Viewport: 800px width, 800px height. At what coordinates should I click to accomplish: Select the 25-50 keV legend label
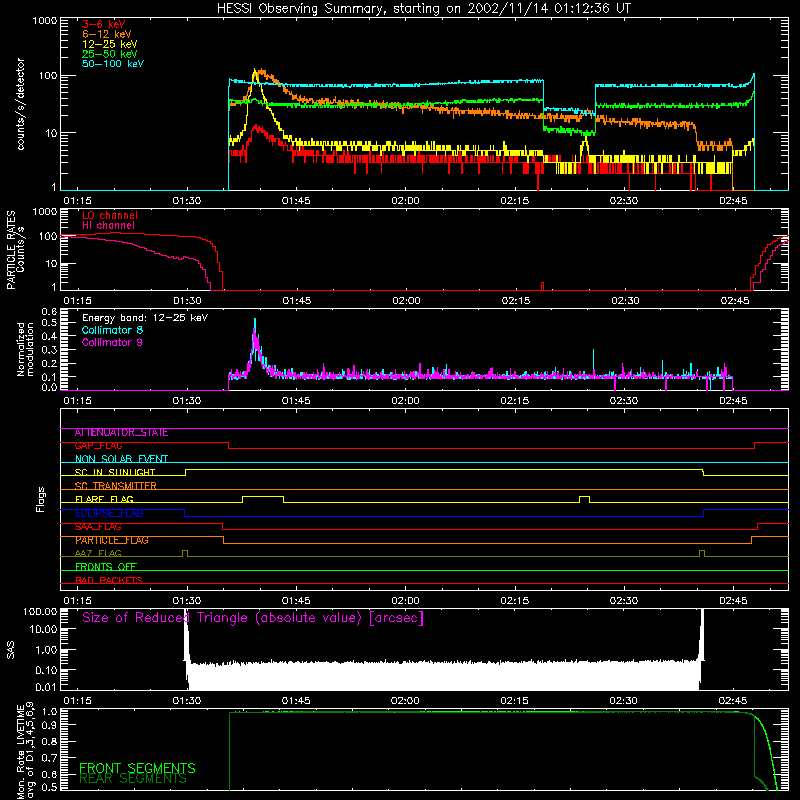tap(110, 54)
